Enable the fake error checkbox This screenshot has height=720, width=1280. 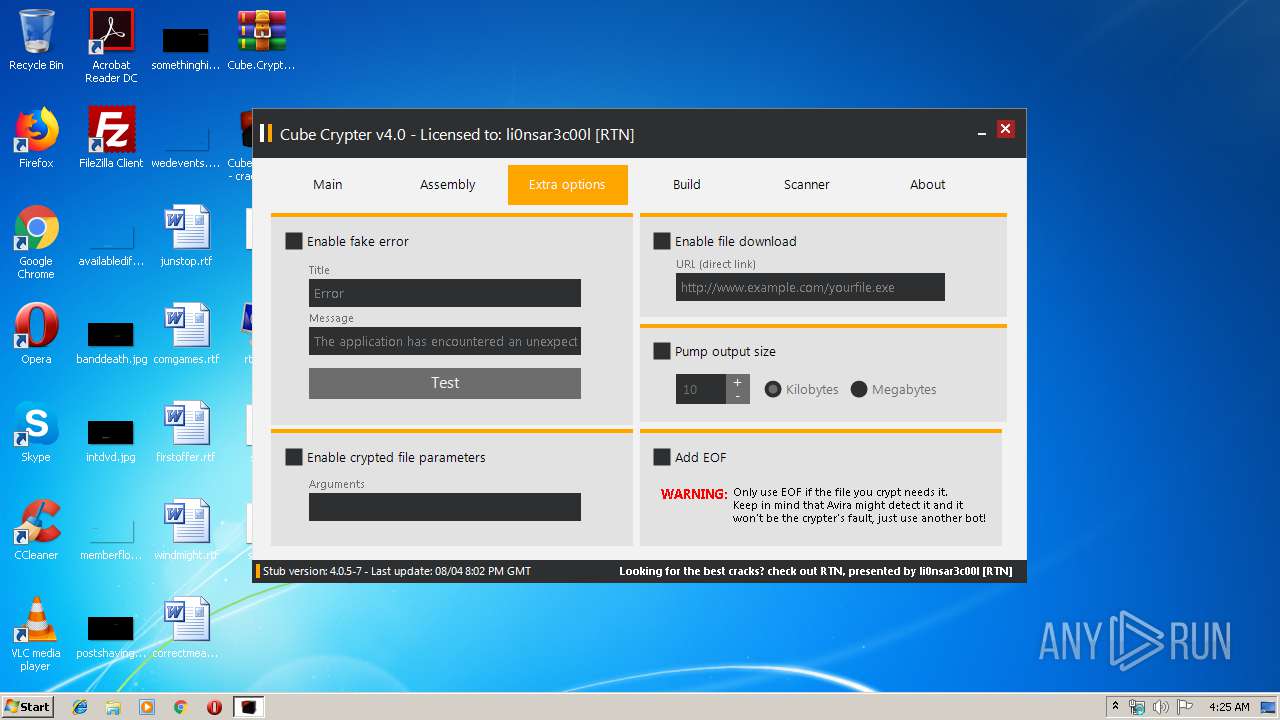(x=294, y=241)
